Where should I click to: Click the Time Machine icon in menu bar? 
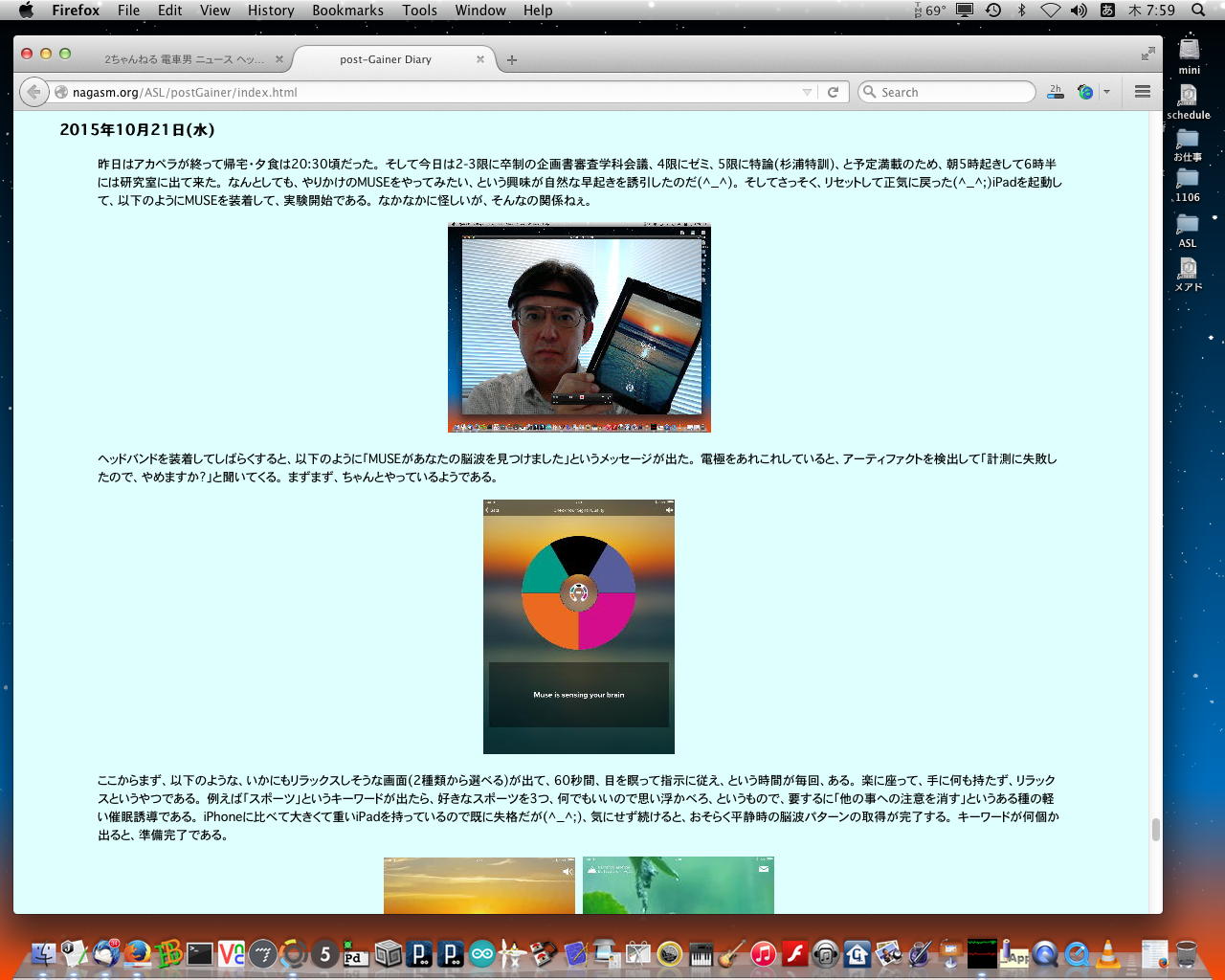point(993,10)
